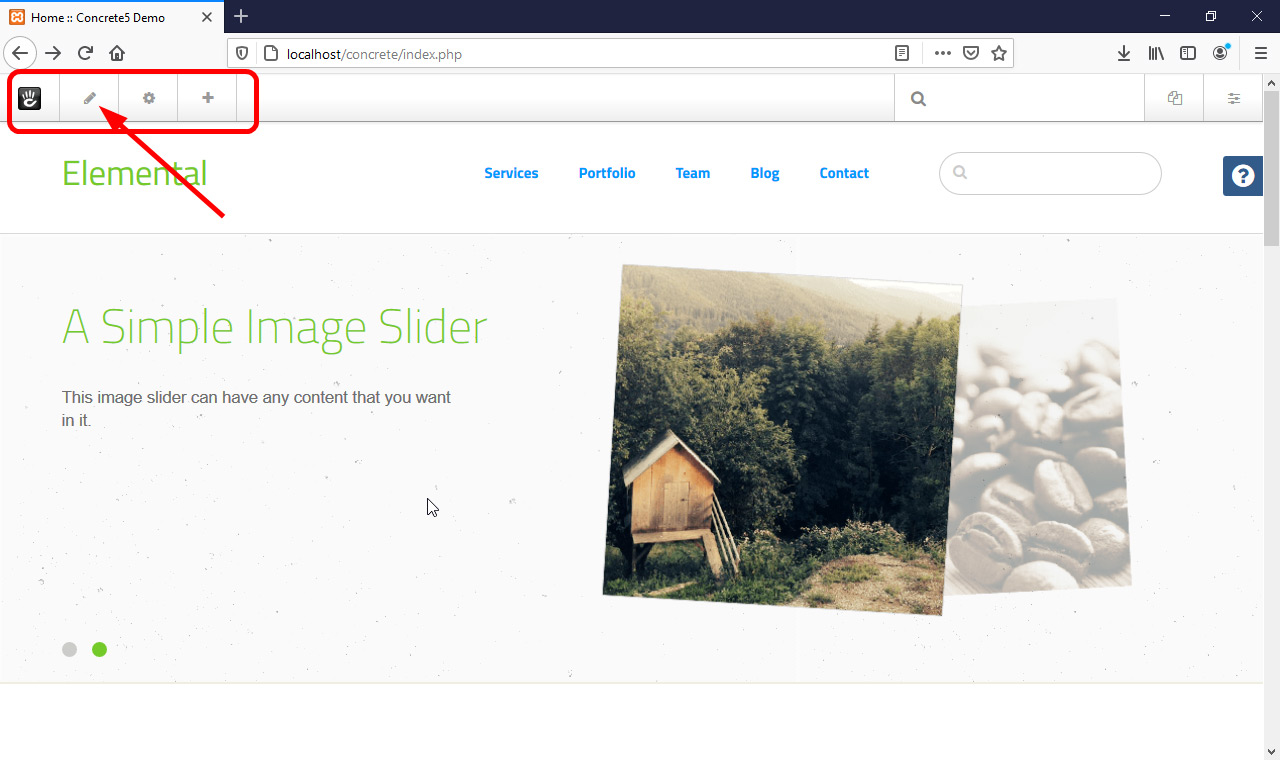The height and width of the screenshot is (760, 1280).
Task: Go to the Portfolio page
Action: pyautogui.click(x=607, y=173)
